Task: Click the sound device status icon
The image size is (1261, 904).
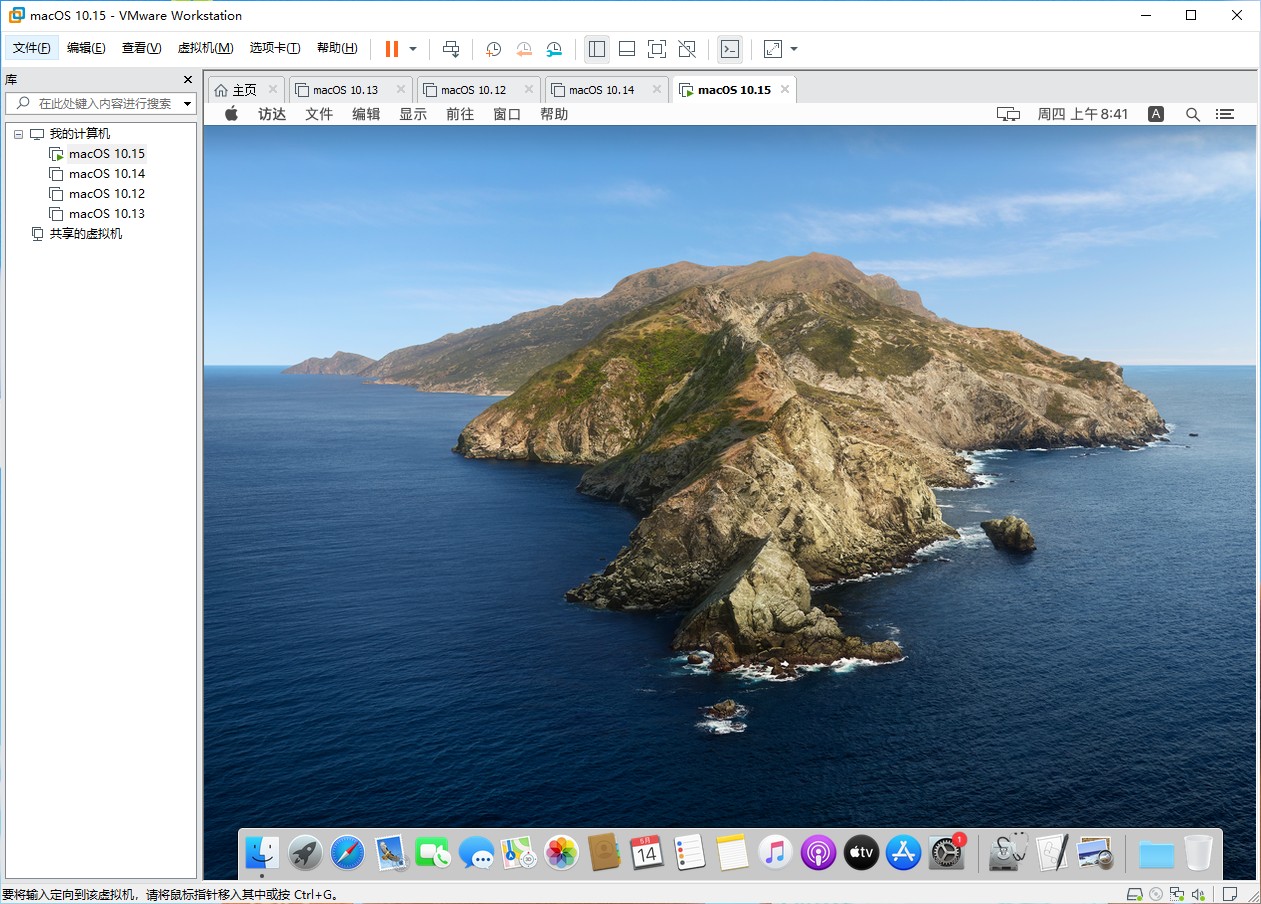Action: pyautogui.click(x=1200, y=893)
